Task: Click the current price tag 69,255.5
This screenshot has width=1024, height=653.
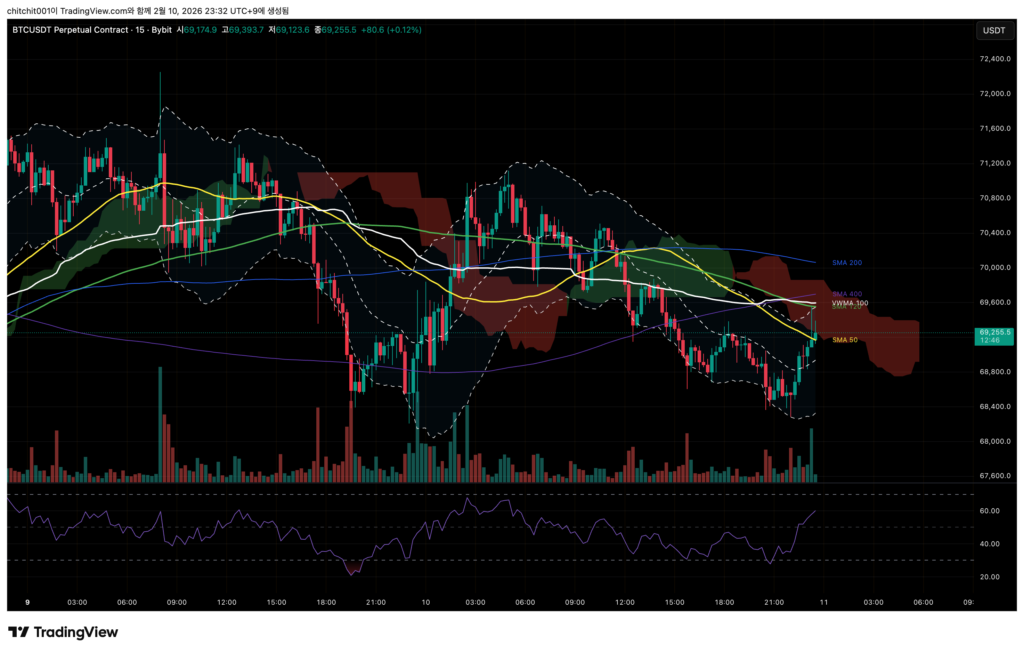Action: 996,332
